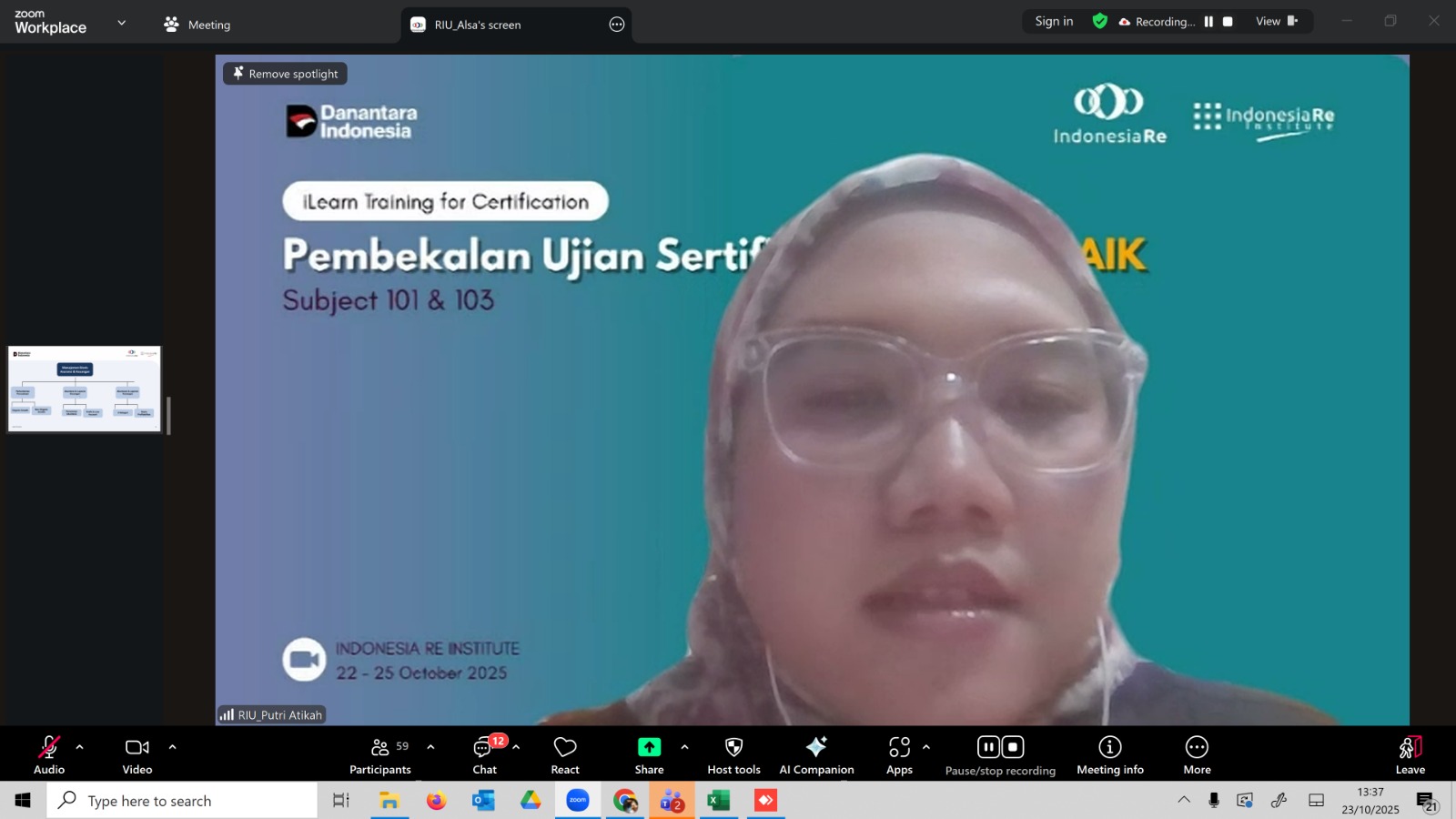
Task: Open Host tools shield menu
Action: 733,755
